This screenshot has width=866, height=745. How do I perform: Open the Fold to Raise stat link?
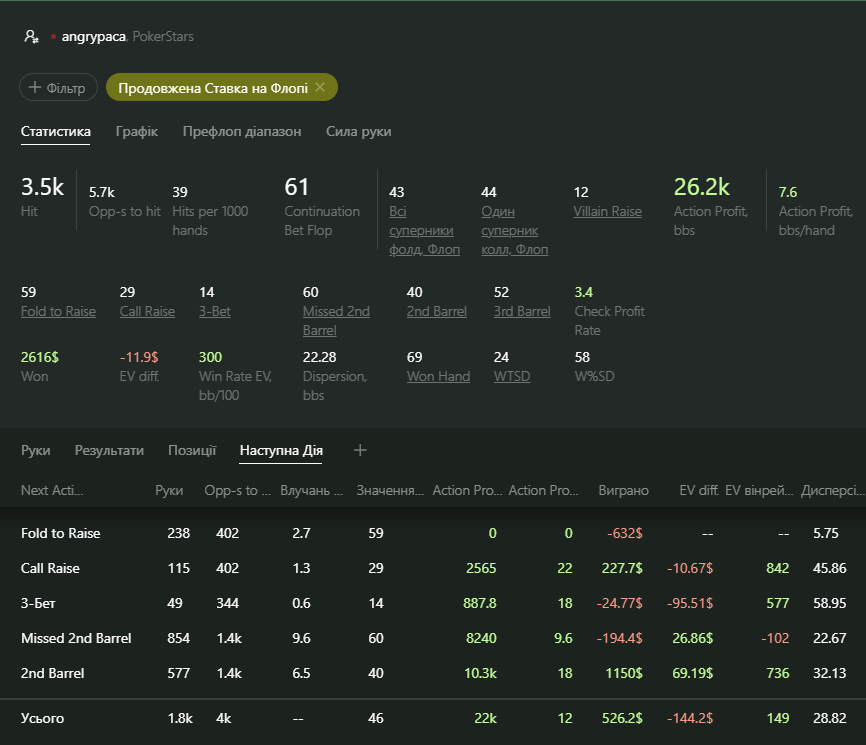[x=58, y=311]
